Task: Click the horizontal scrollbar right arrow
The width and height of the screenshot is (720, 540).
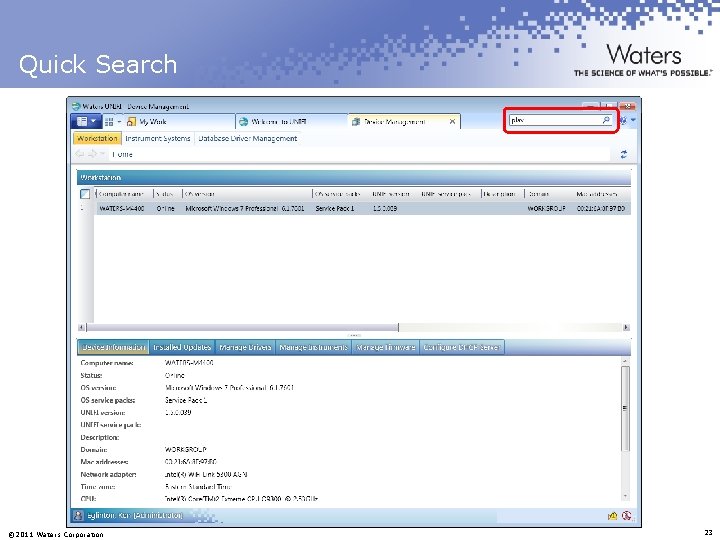Action: click(625, 327)
